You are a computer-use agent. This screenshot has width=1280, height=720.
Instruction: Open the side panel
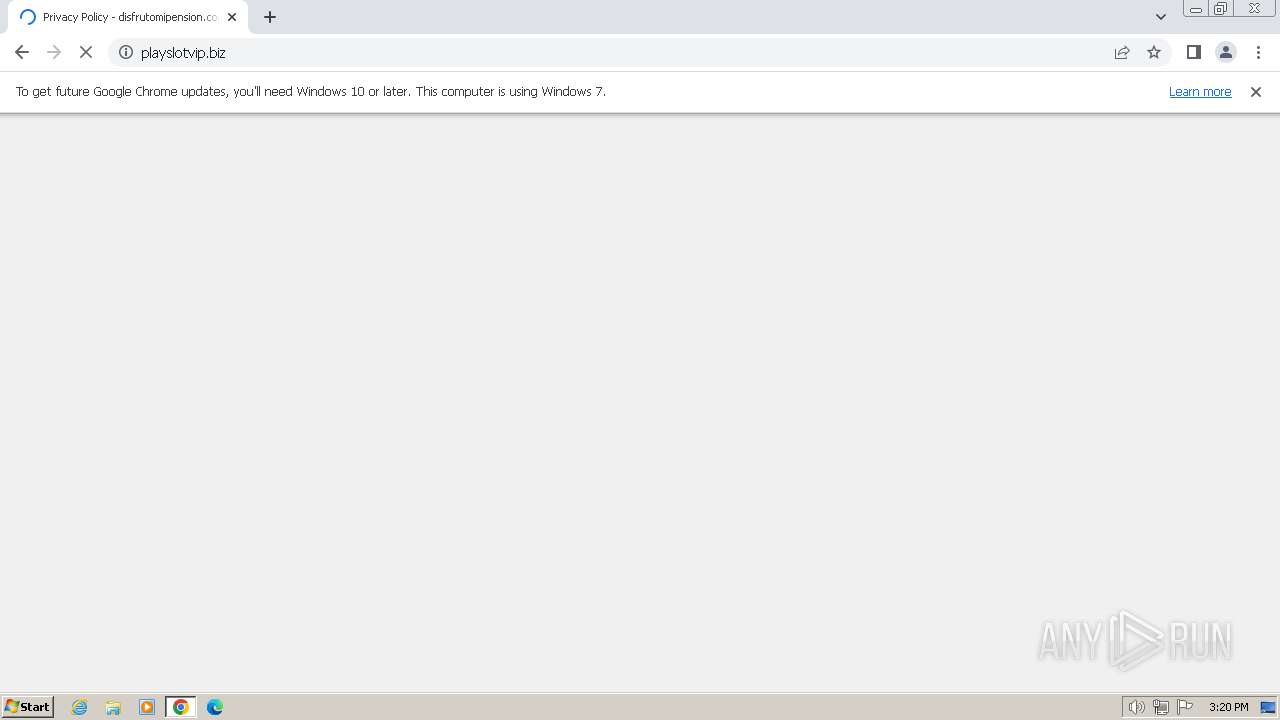coord(1194,52)
